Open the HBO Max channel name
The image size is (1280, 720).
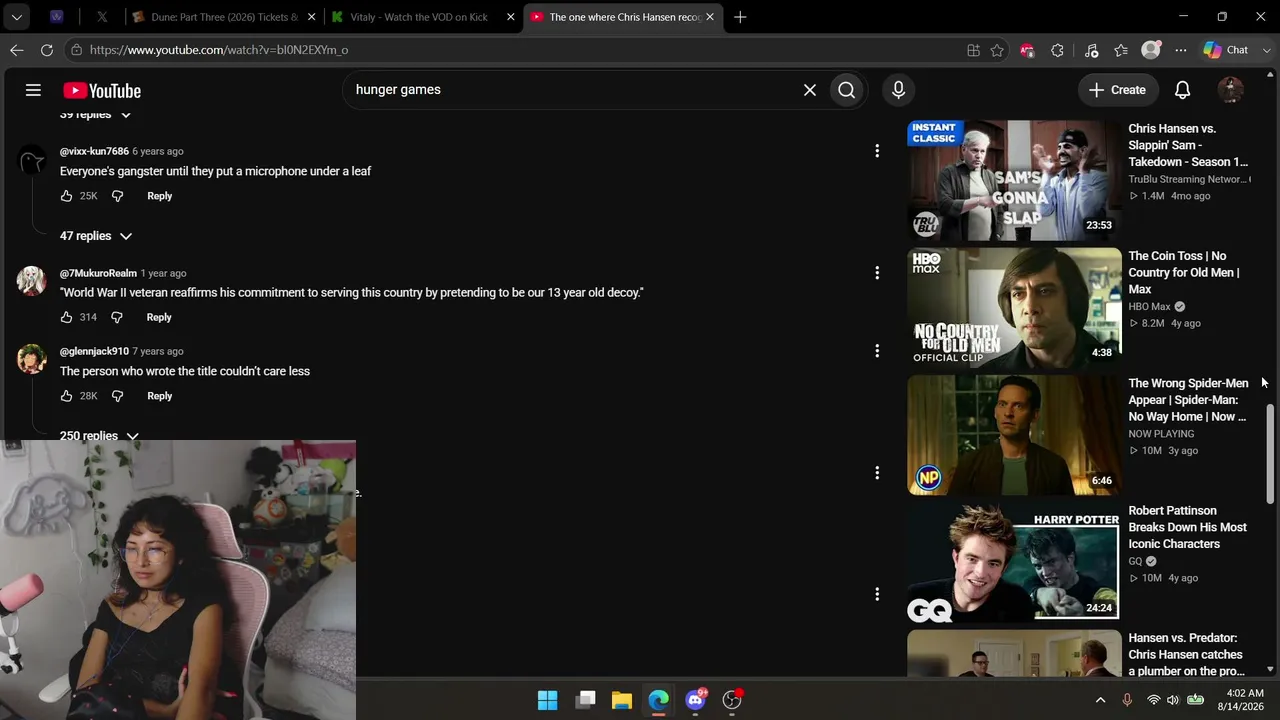pos(1149,307)
